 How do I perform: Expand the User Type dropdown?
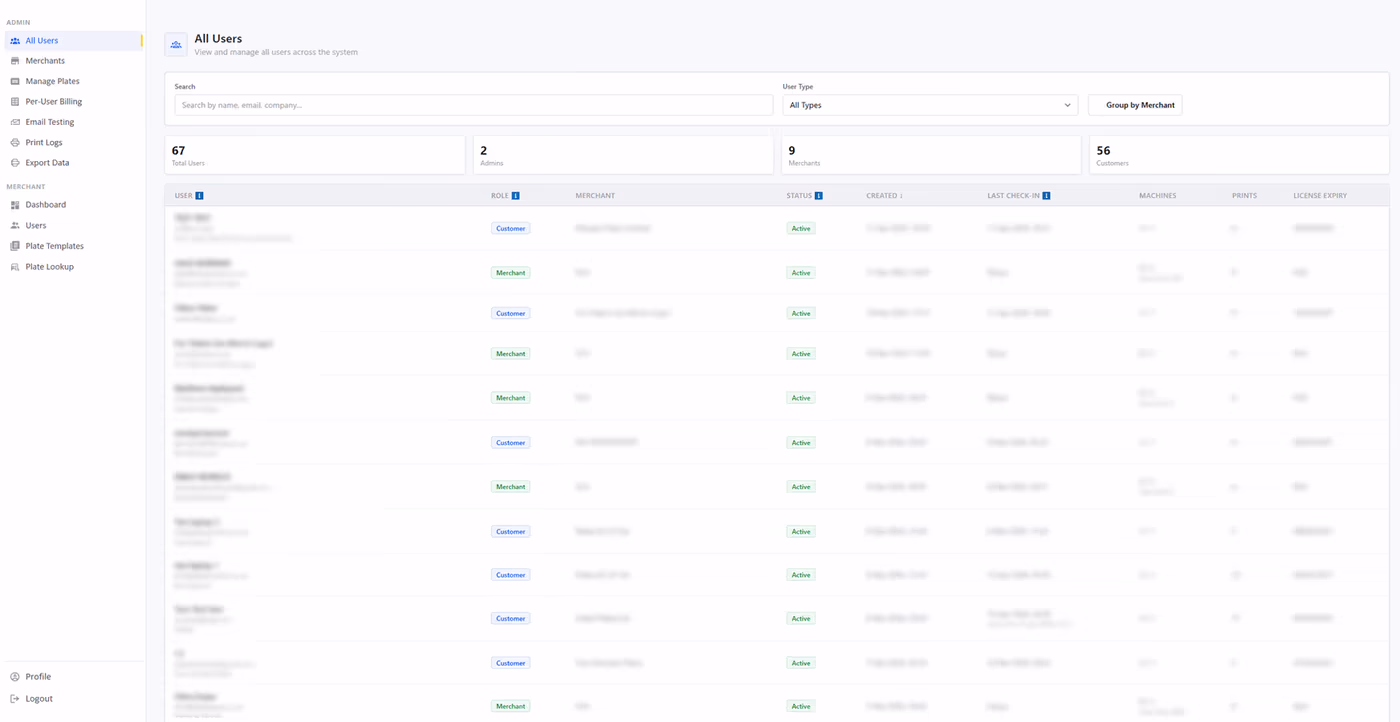click(x=930, y=105)
